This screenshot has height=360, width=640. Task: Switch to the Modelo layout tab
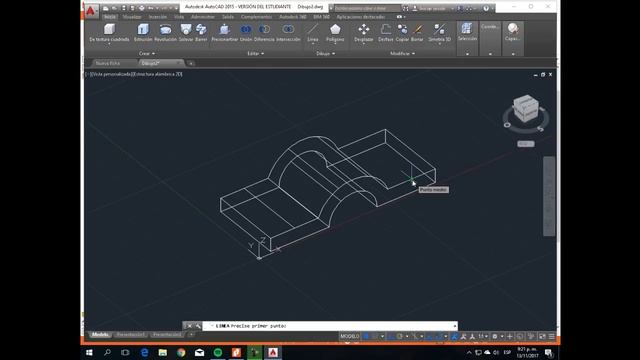pos(100,335)
